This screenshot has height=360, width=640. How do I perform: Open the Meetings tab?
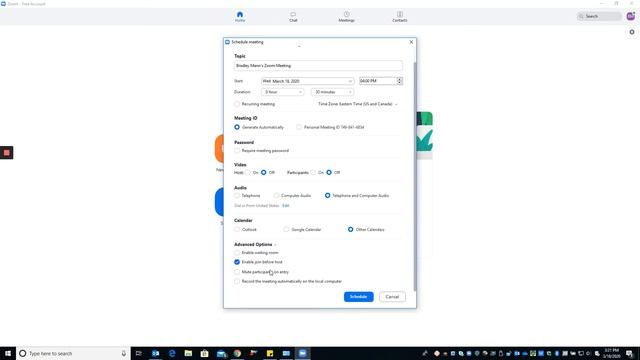click(346, 16)
